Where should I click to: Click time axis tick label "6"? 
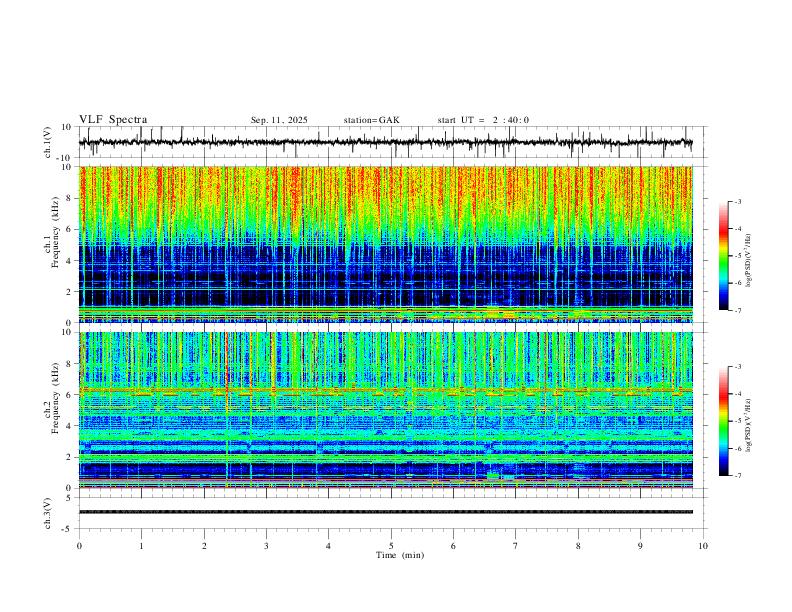pos(453,546)
